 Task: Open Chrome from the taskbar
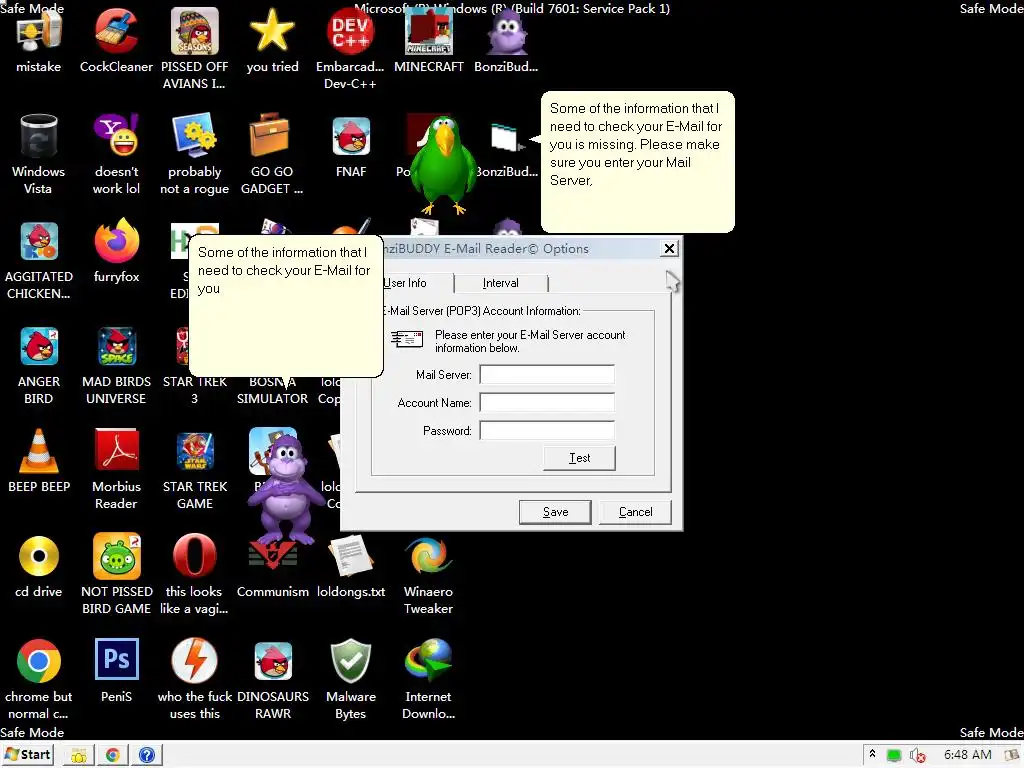[112, 756]
